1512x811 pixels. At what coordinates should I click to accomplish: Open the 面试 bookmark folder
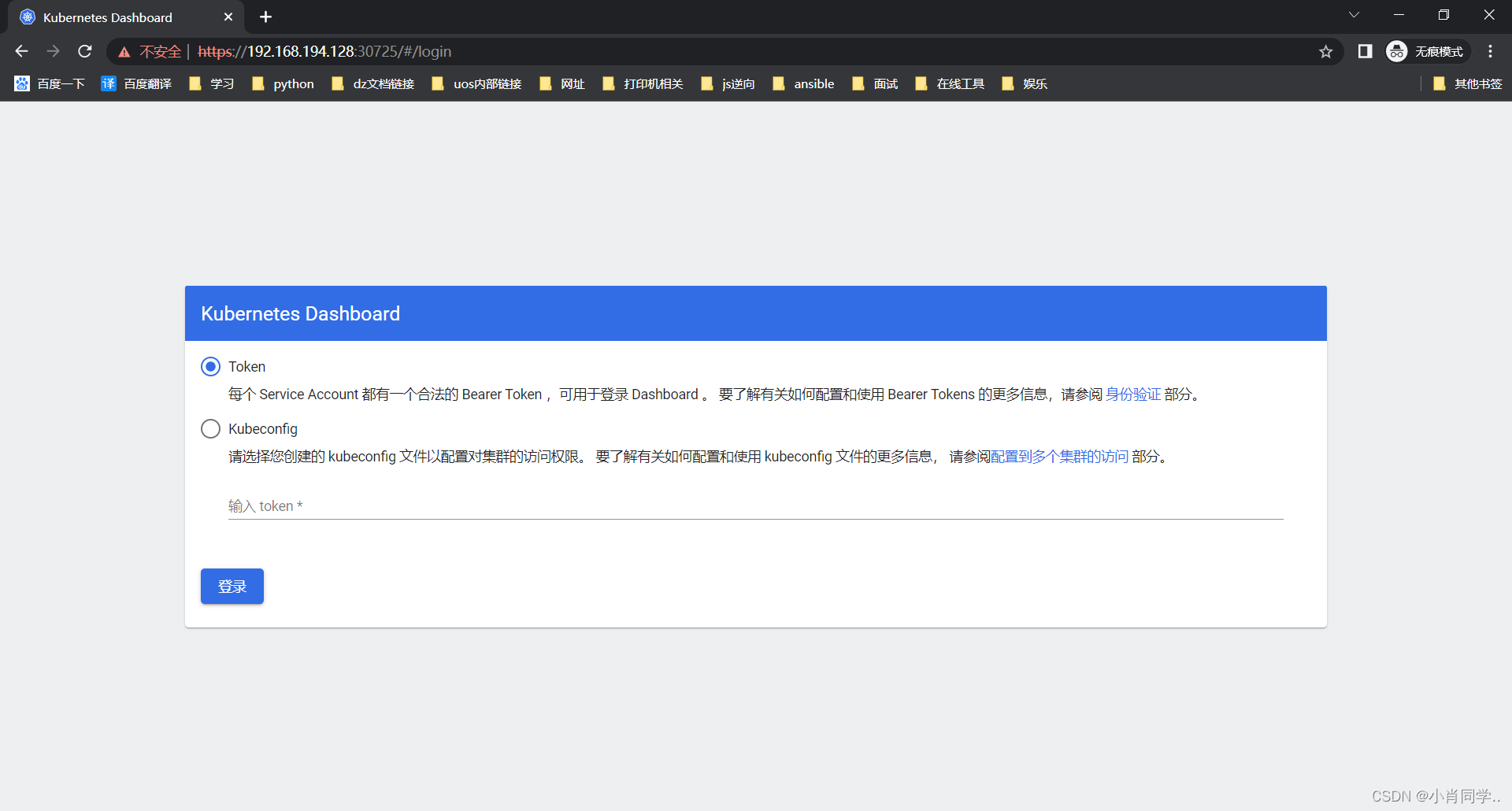tap(875, 83)
